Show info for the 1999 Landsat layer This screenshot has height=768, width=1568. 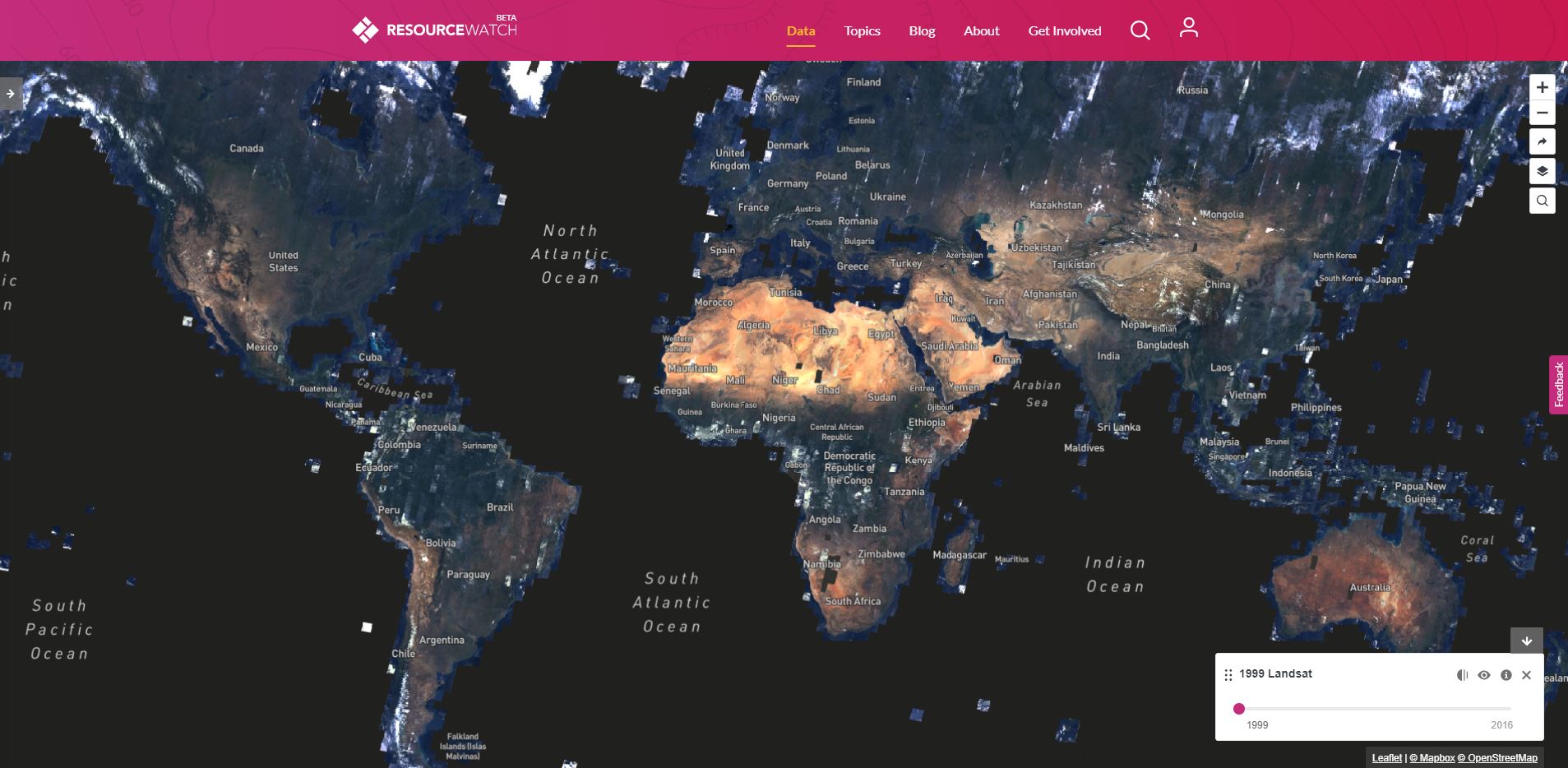pos(1506,675)
